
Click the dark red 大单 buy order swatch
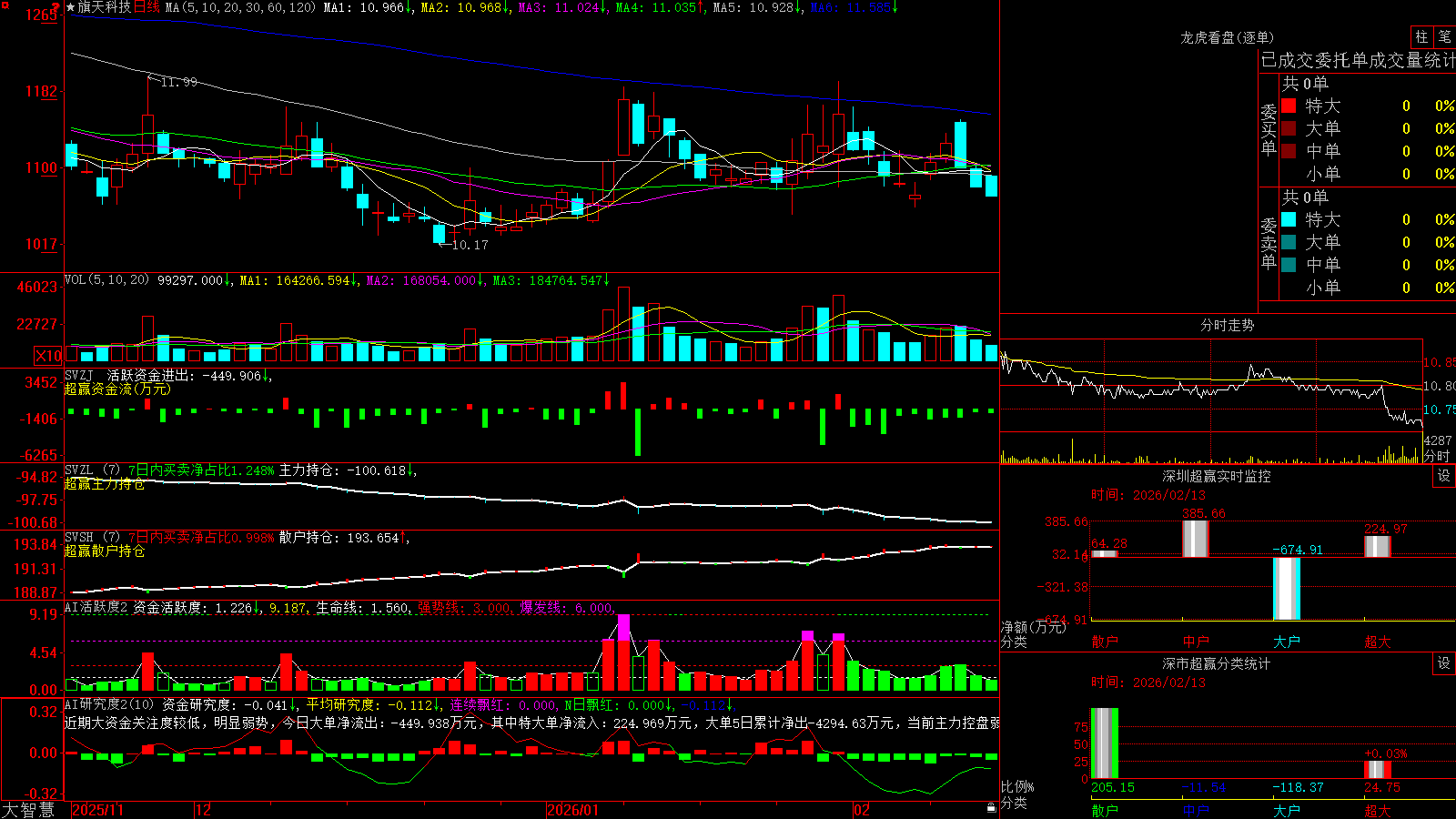1289,128
